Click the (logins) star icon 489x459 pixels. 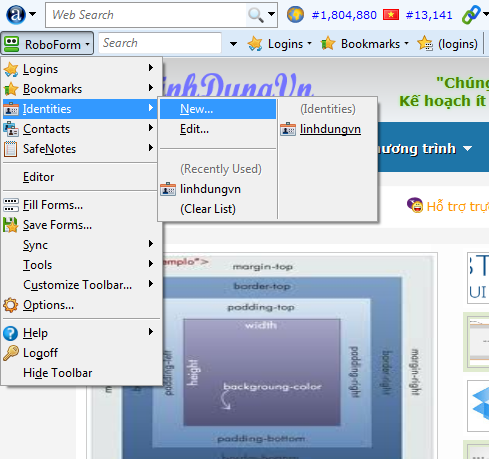[425, 43]
